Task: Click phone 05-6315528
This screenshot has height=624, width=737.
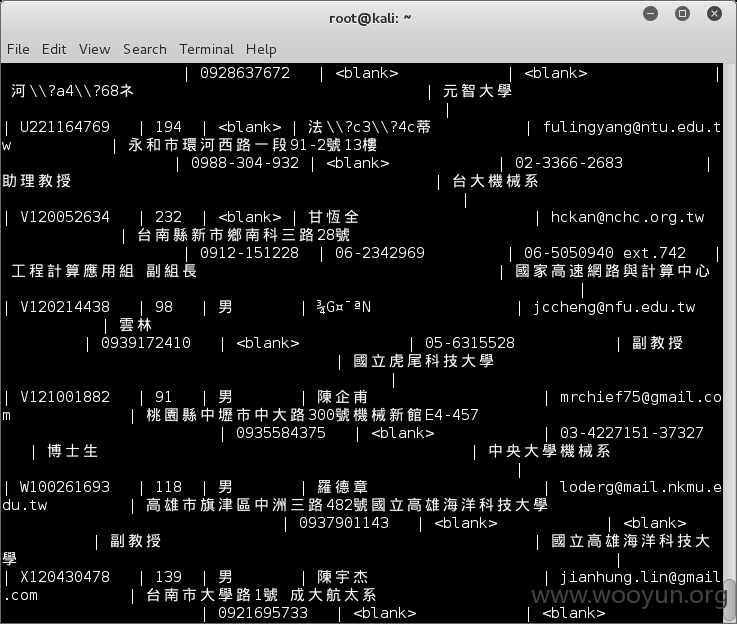Action: [470, 343]
